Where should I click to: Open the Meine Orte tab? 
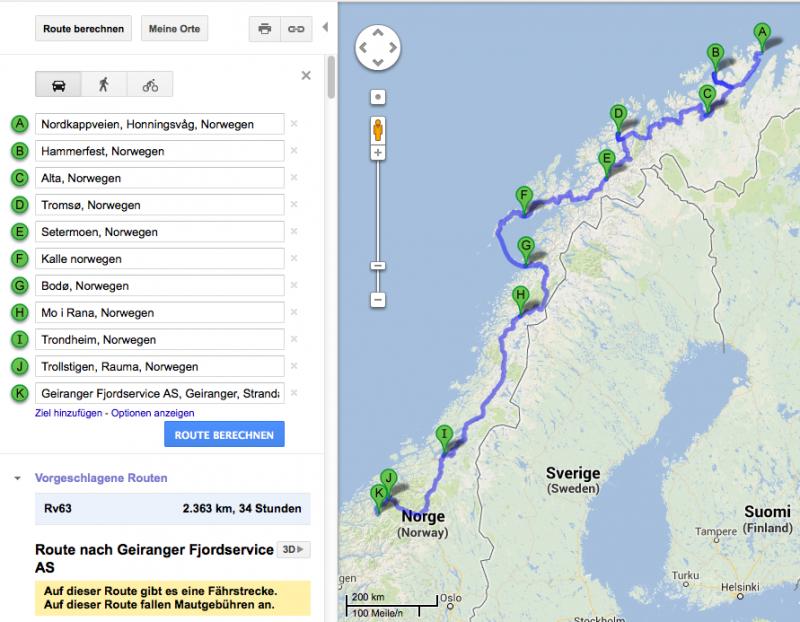[x=175, y=29]
